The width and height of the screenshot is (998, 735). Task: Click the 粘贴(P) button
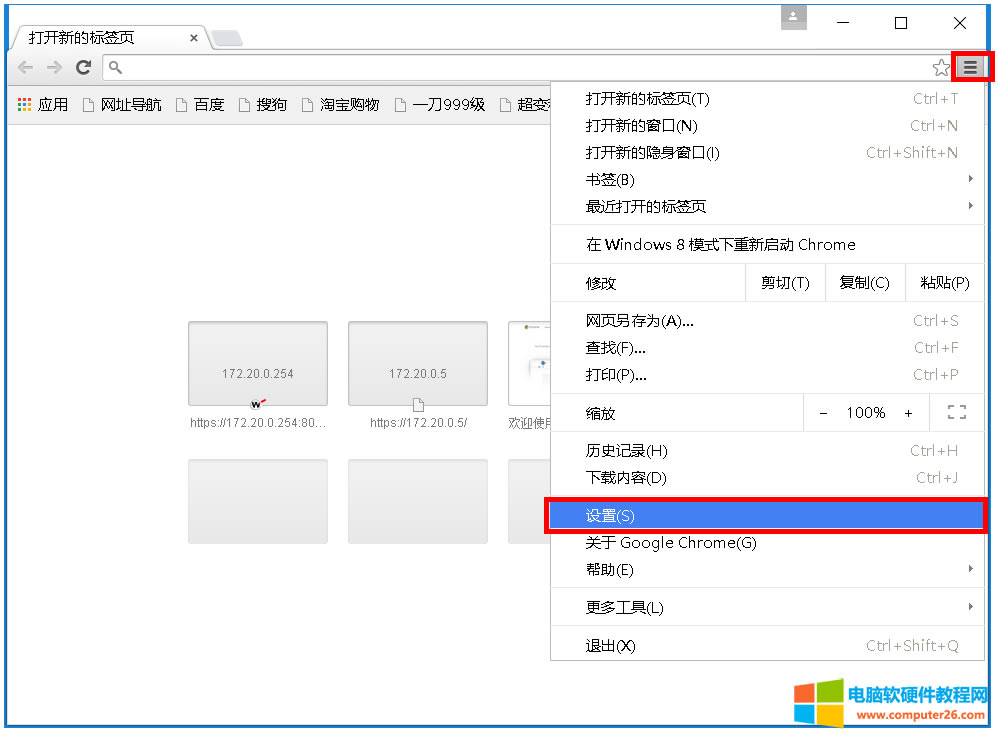click(944, 283)
